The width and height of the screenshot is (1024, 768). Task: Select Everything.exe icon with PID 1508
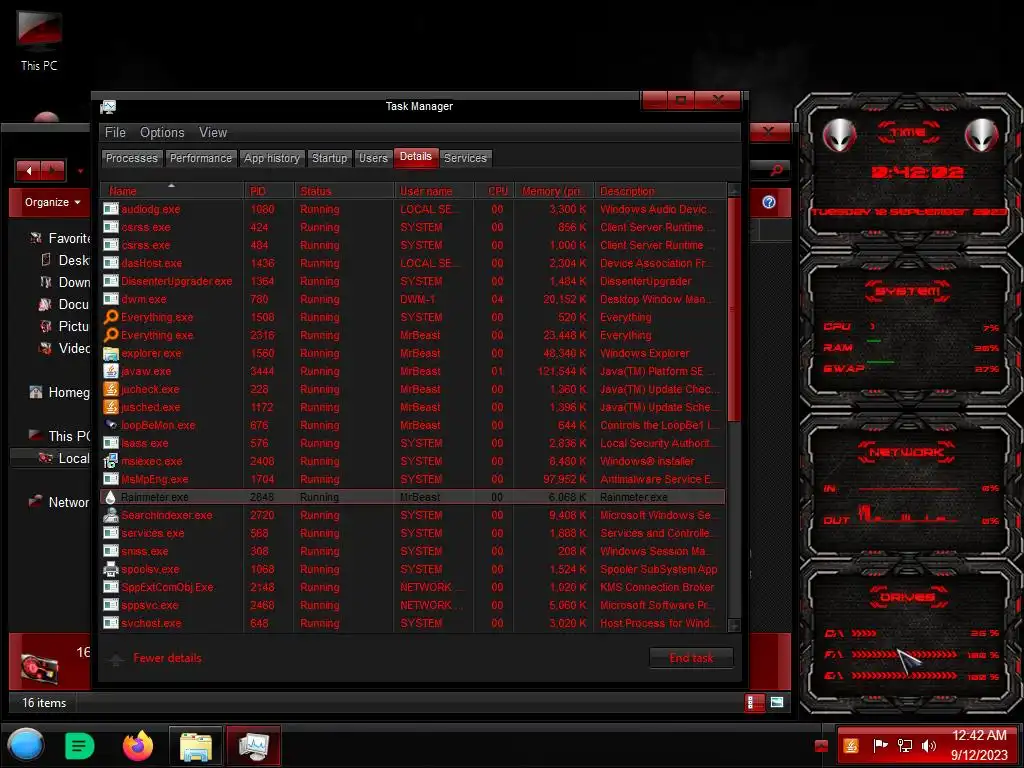pyautogui.click(x=111, y=317)
